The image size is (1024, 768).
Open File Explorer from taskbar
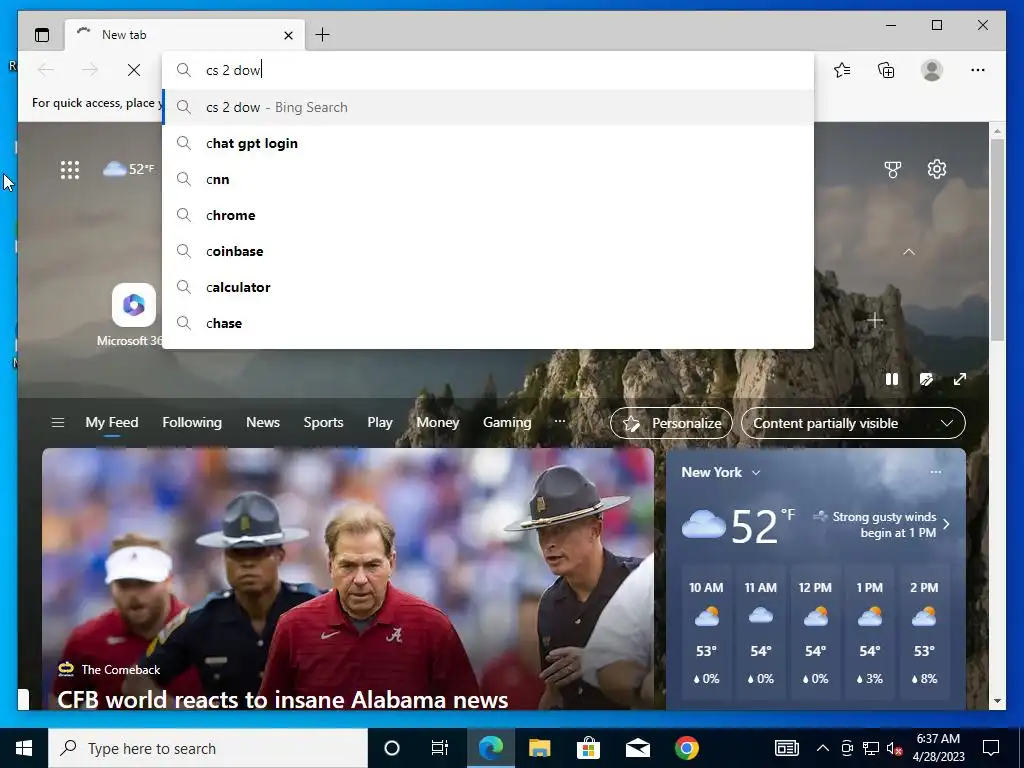click(539, 748)
